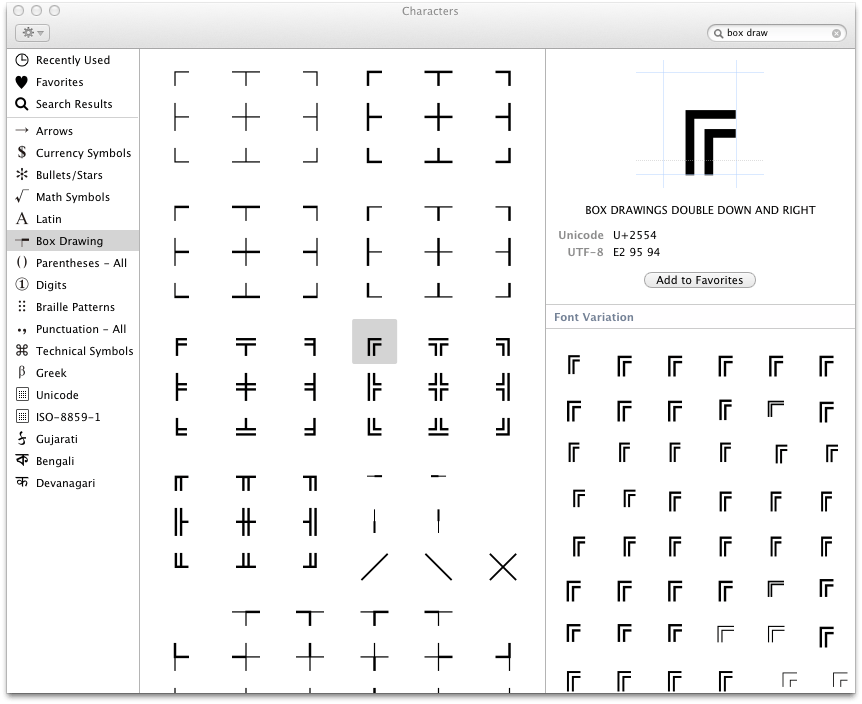Select the double up-and-left corner glyph
The height and width of the screenshot is (704, 862).
(x=503, y=427)
